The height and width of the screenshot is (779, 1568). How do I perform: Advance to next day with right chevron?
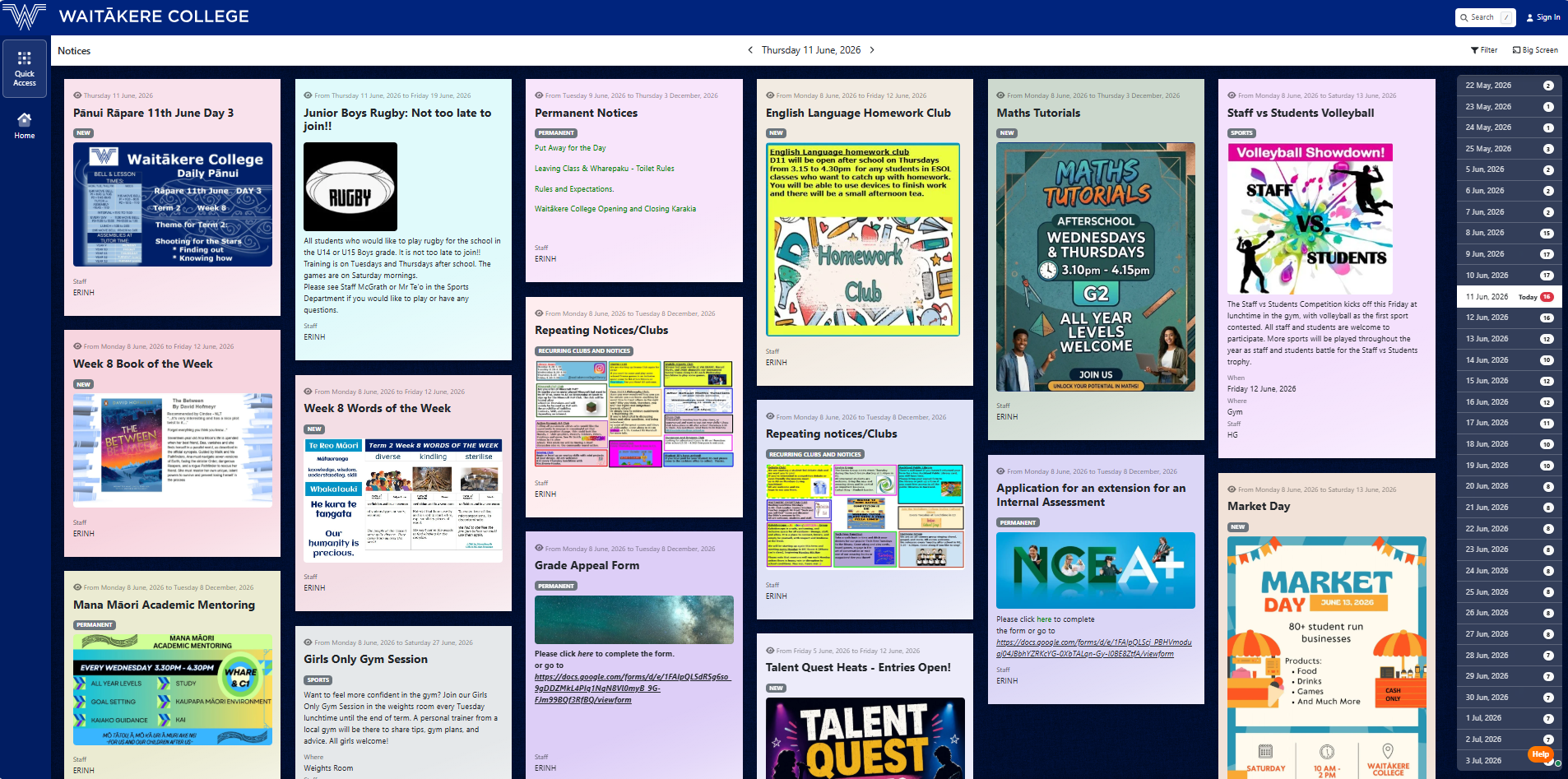point(872,50)
